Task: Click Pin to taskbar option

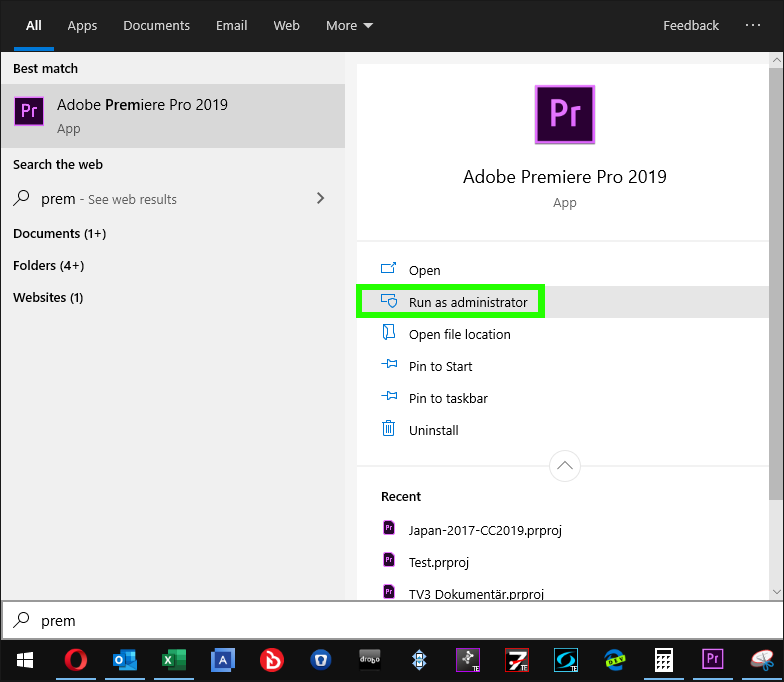Action: point(447,398)
